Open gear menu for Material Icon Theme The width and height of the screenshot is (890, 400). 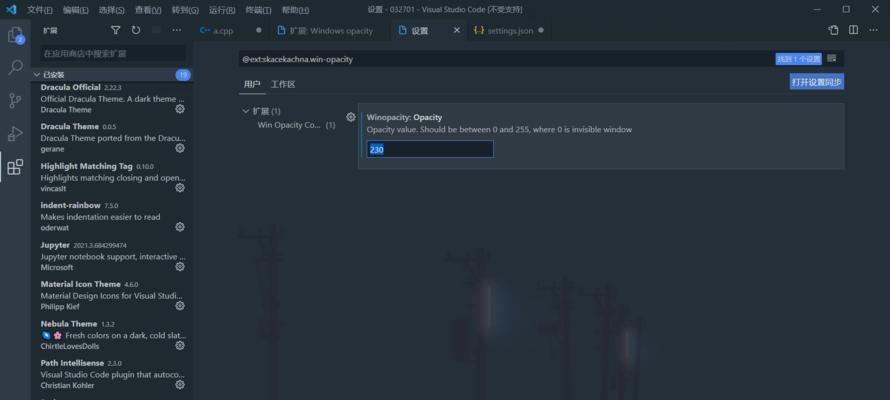tap(180, 306)
